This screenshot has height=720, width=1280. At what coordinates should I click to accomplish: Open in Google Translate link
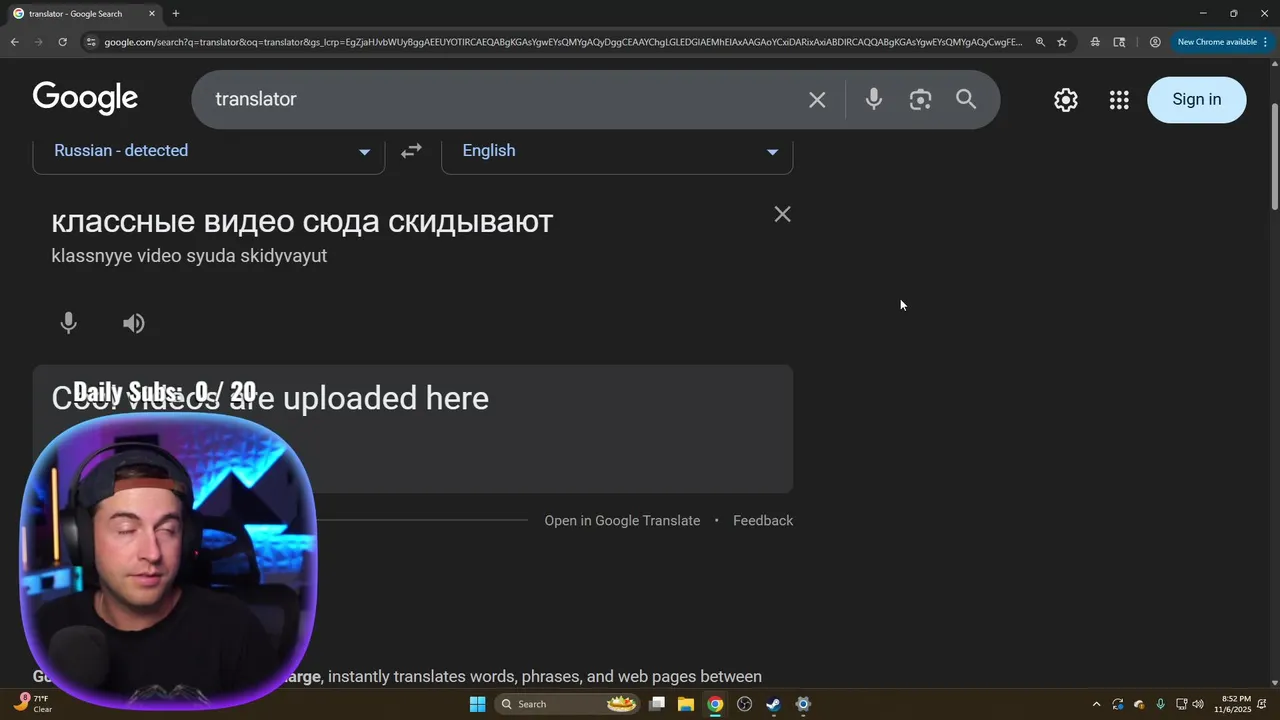pos(622,521)
